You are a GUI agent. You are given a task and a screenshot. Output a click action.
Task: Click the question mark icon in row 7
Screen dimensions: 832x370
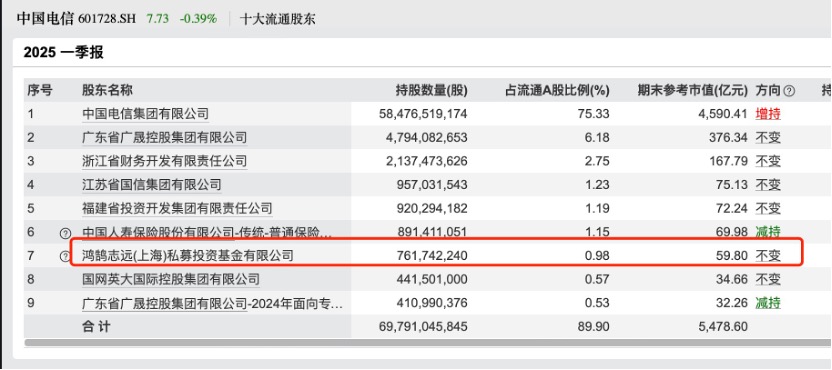[65, 256]
